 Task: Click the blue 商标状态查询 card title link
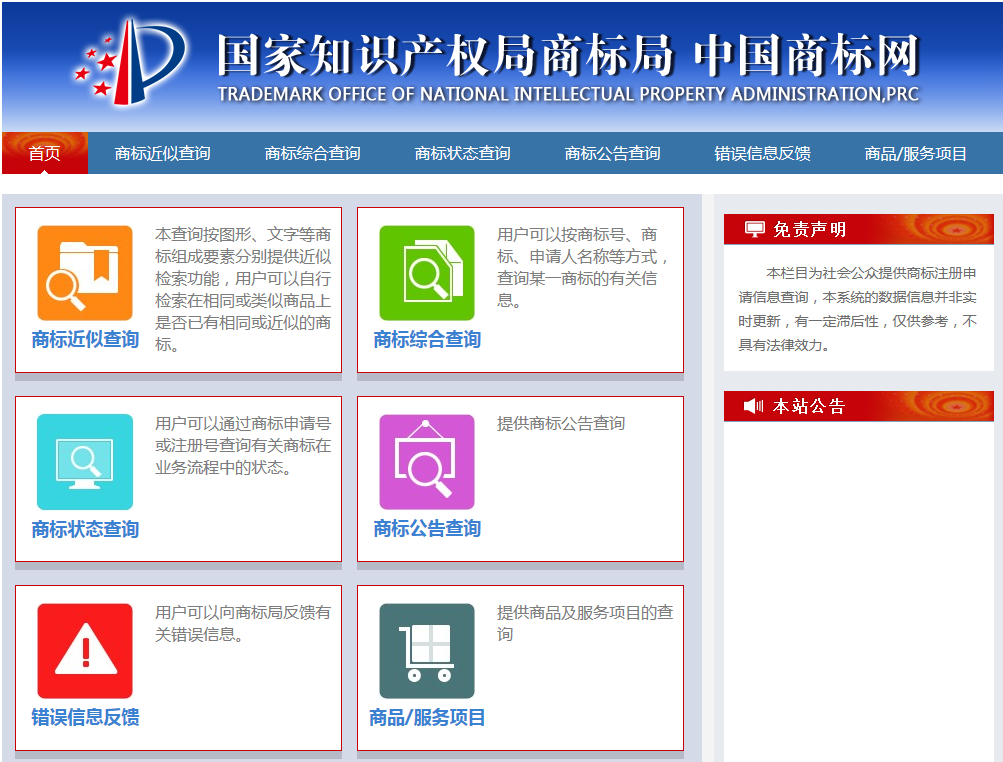85,529
